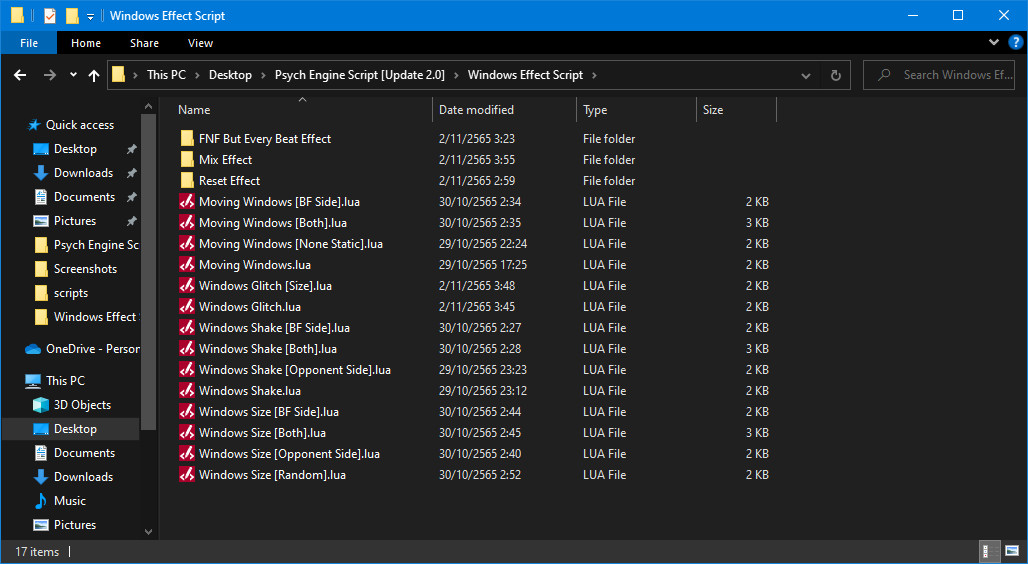This screenshot has height=564, width=1028.
Task: Open the Help question mark icon
Action: tap(1016, 43)
